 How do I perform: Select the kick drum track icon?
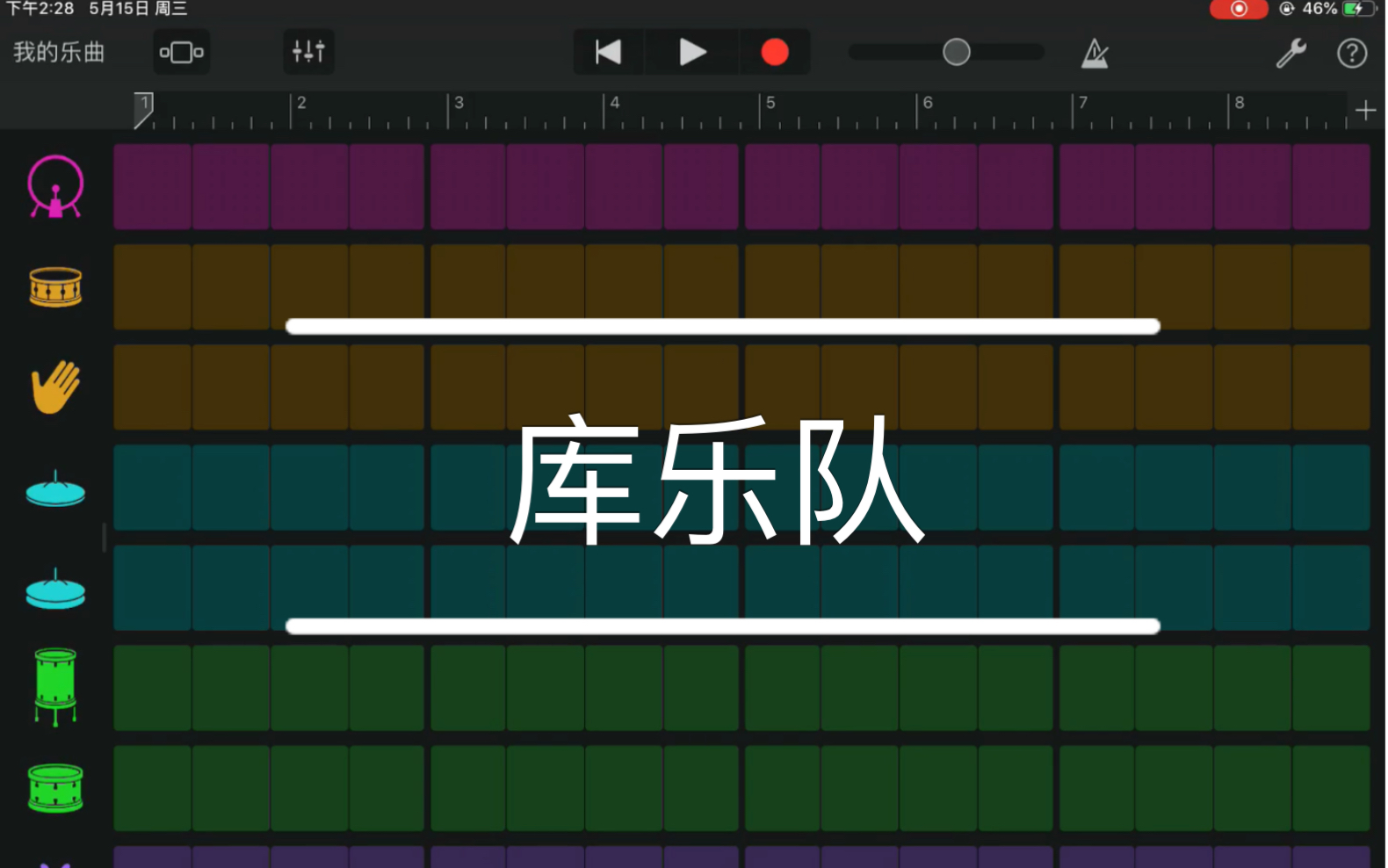(55, 186)
